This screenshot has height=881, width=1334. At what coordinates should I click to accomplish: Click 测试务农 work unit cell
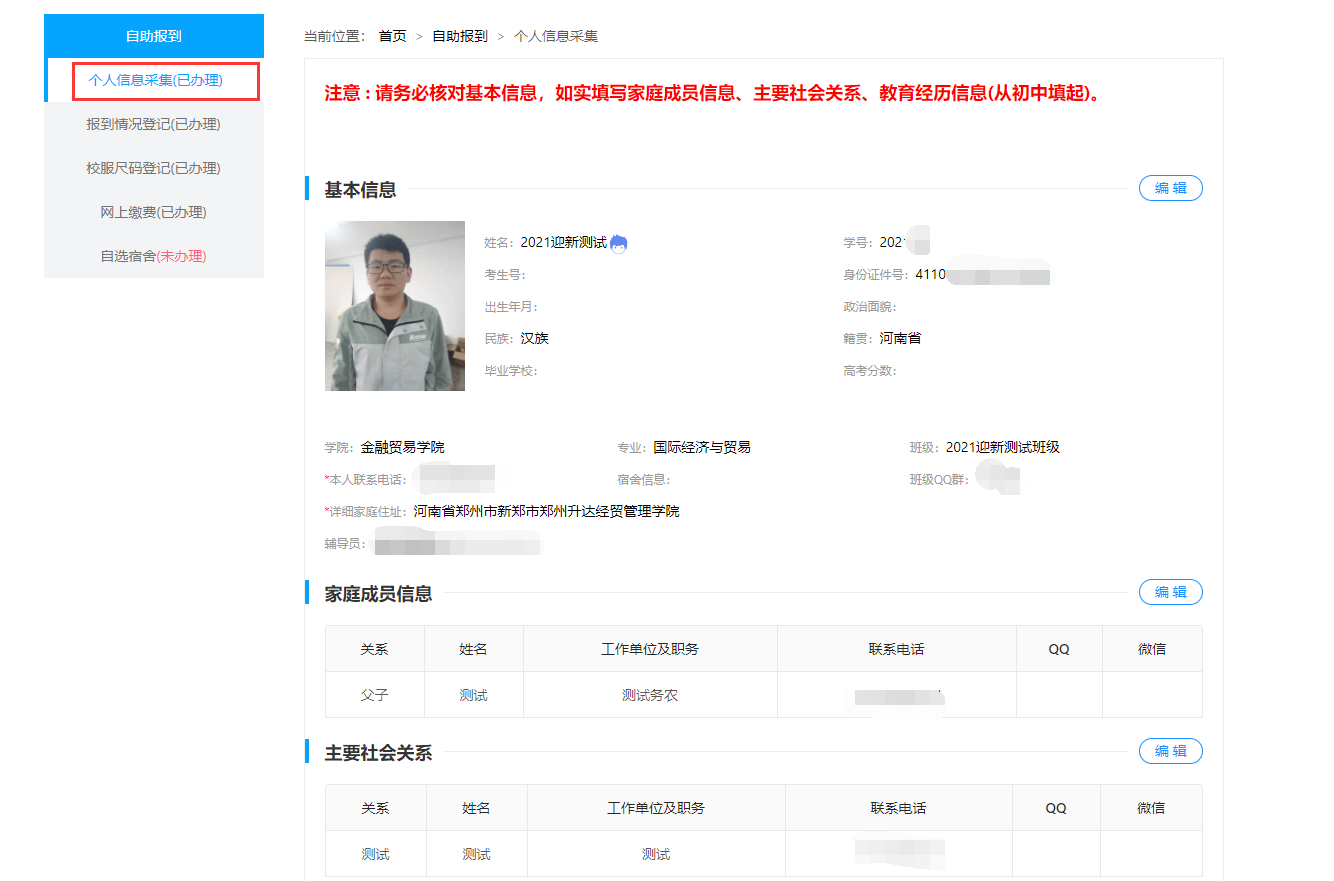(650, 695)
